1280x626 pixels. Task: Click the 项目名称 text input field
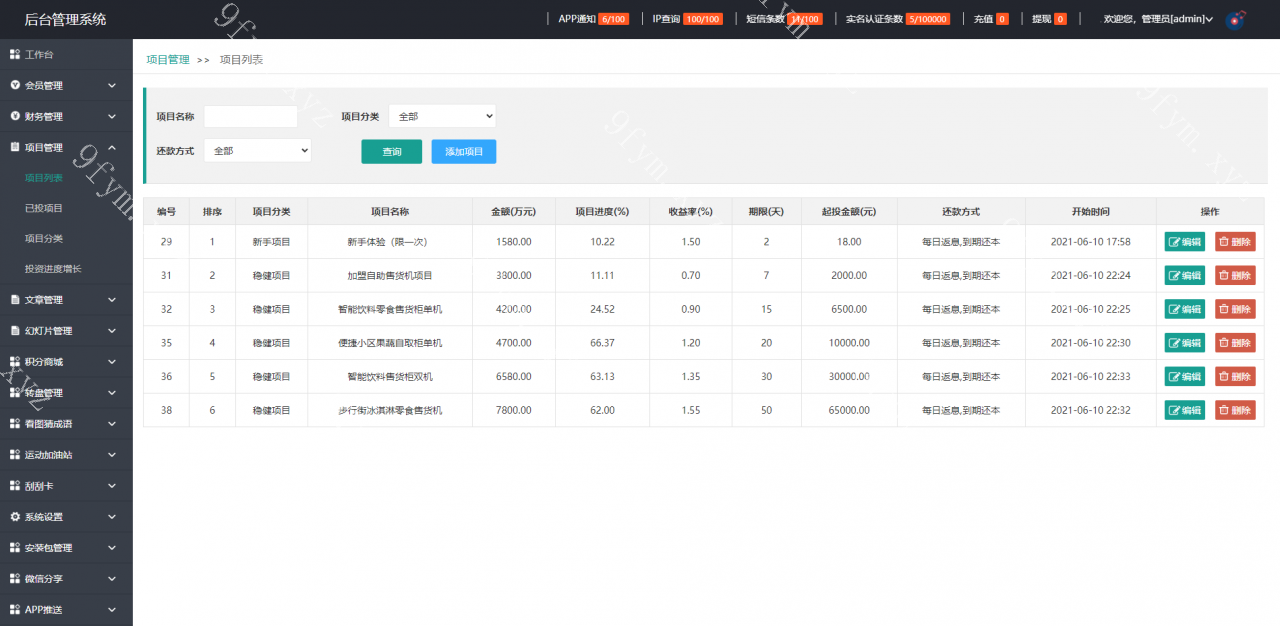point(251,116)
